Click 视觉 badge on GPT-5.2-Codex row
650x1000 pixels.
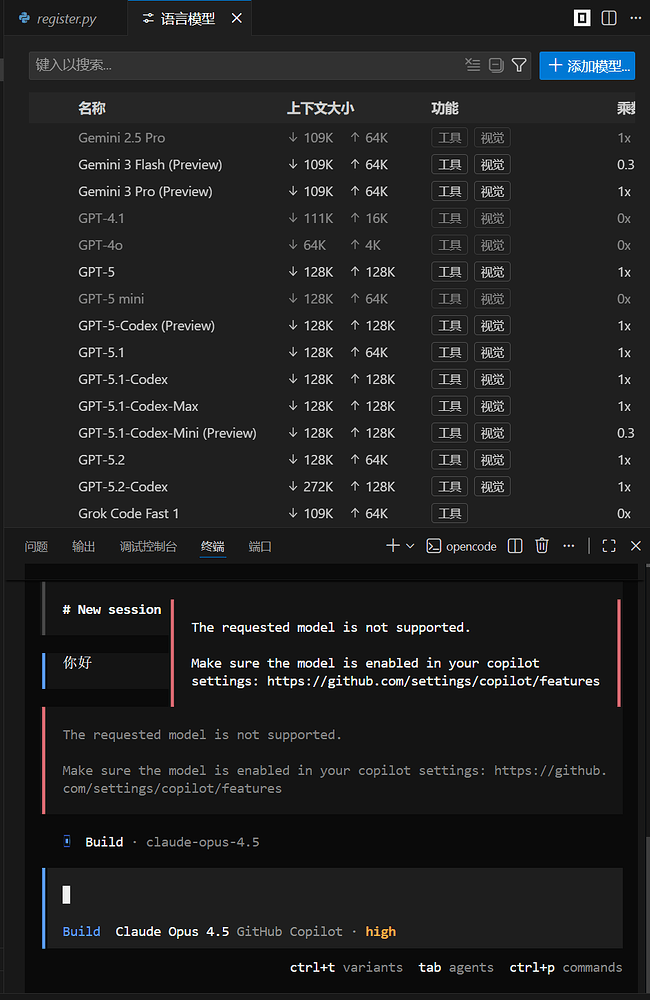[492, 487]
